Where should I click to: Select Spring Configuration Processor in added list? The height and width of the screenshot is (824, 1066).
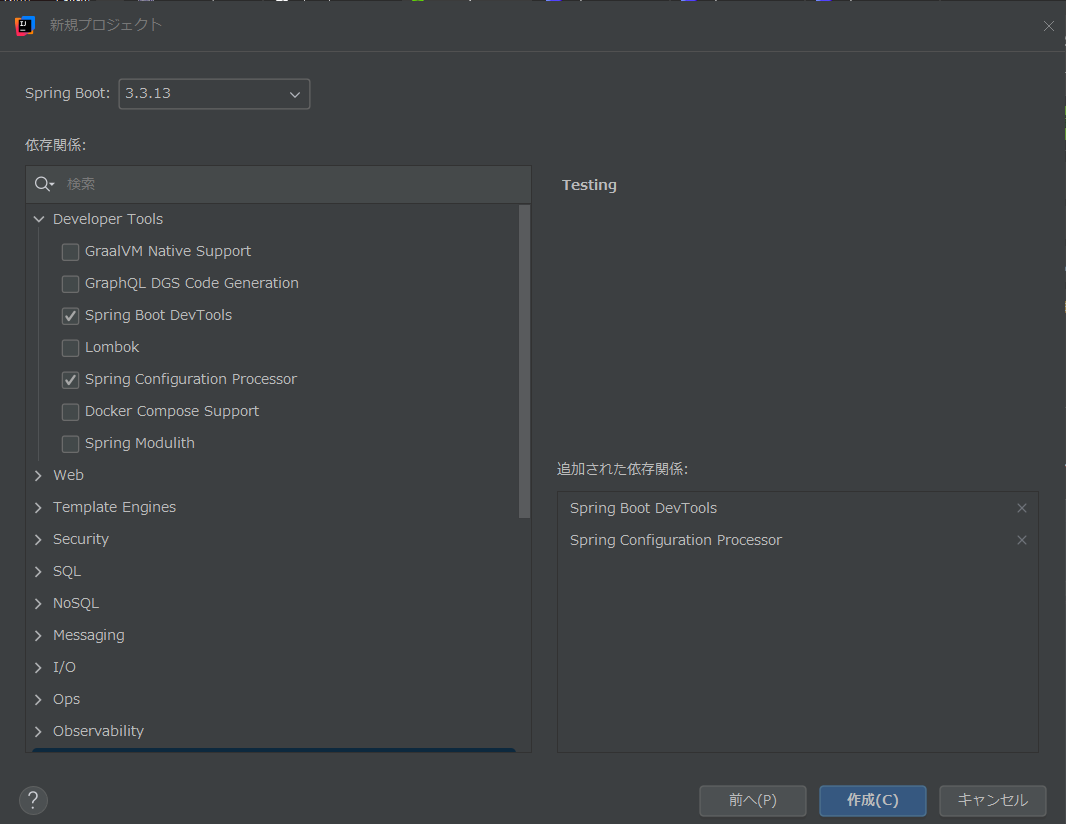click(x=676, y=540)
